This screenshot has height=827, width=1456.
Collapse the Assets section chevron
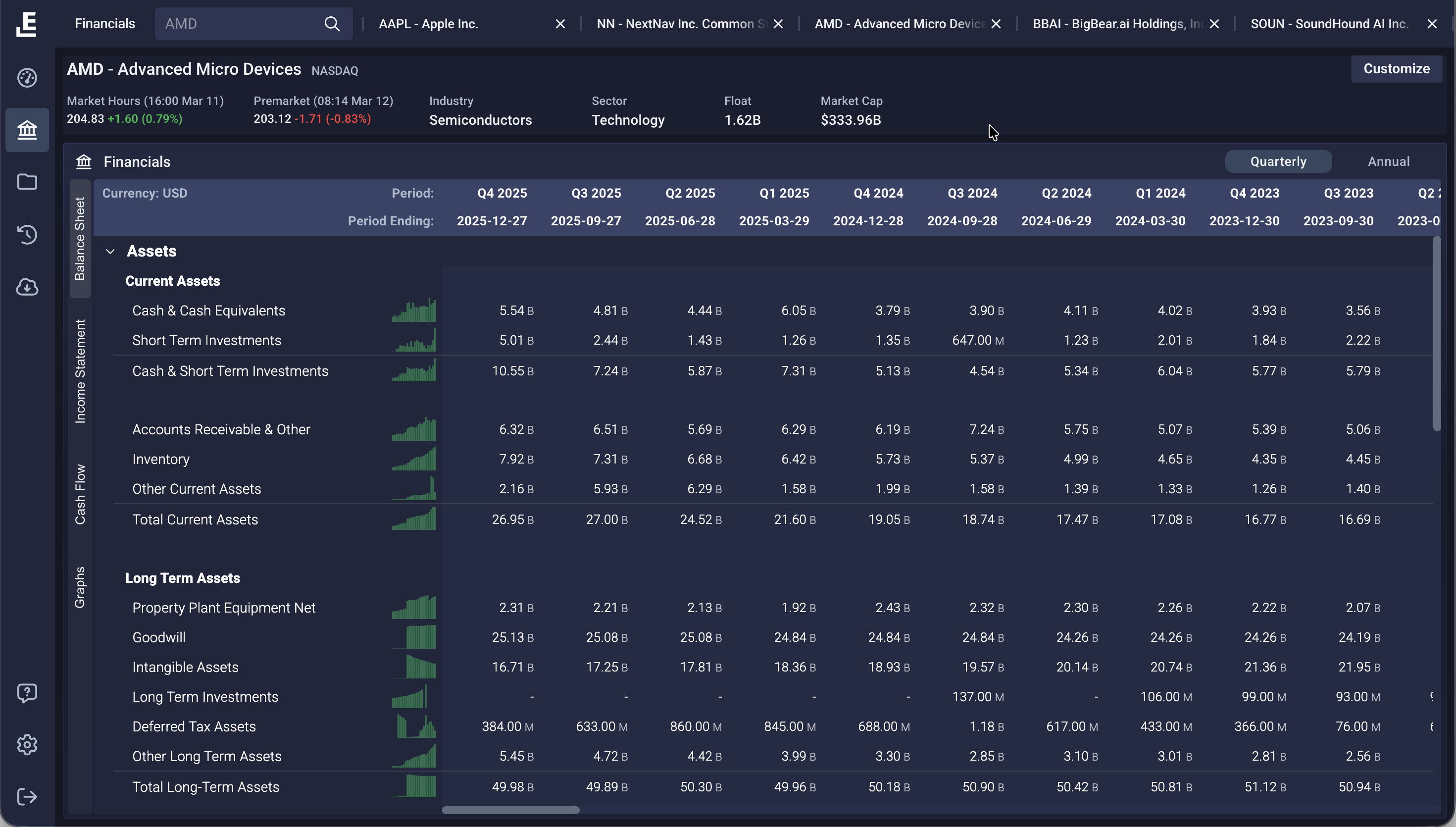coord(111,252)
